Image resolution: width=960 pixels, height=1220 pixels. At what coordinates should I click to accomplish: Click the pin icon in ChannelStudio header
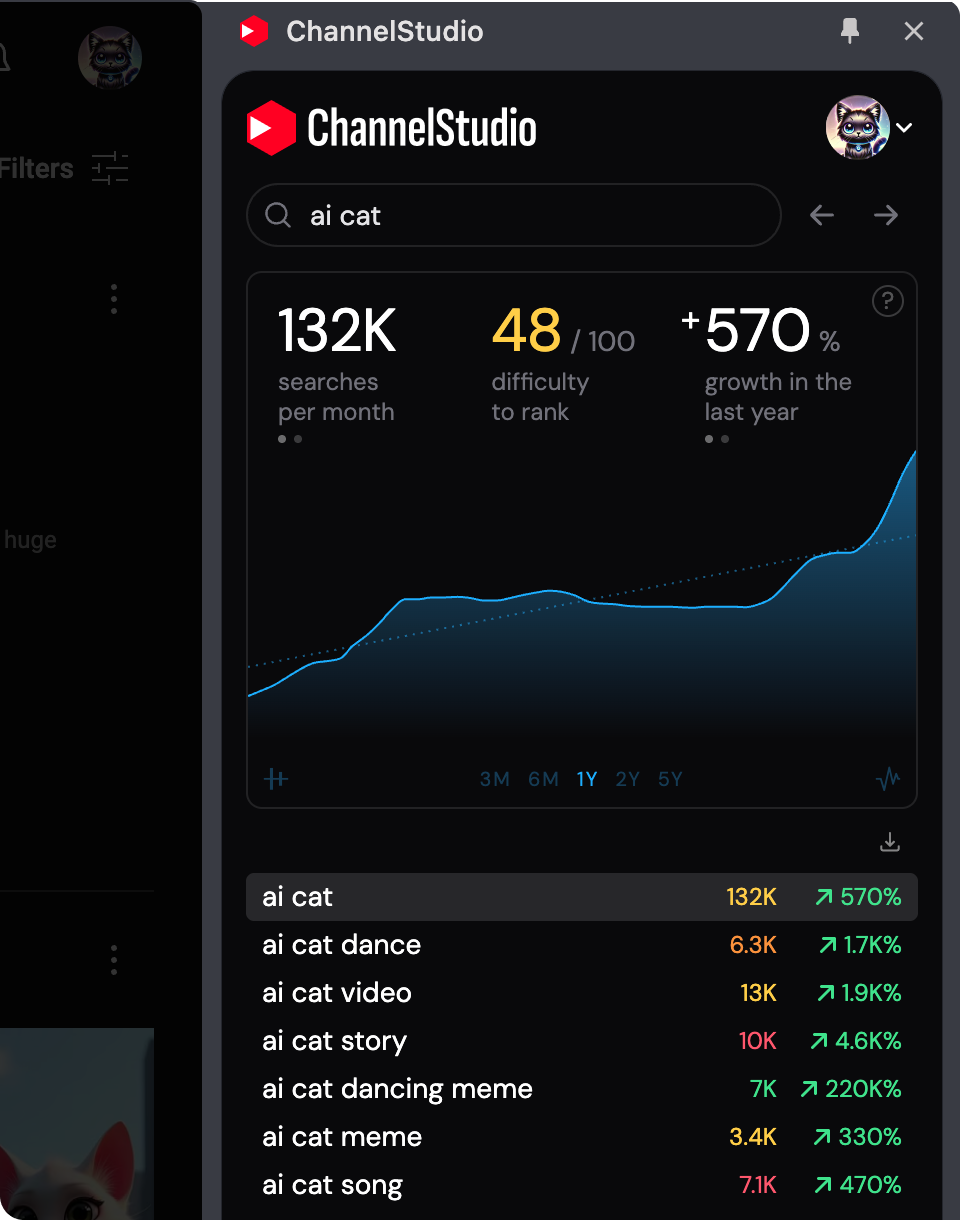[x=850, y=31]
